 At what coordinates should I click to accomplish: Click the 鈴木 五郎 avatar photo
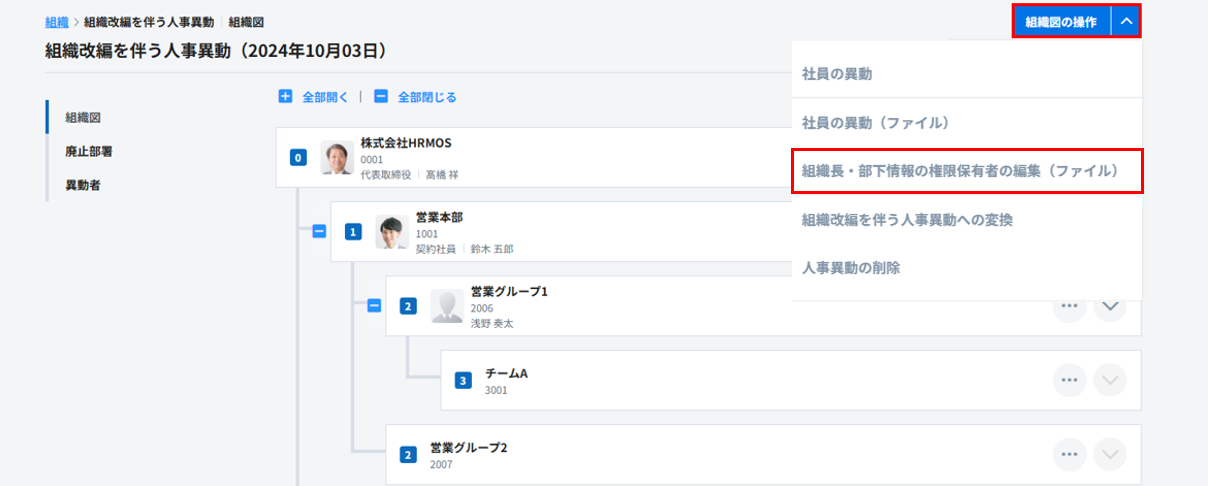392,232
